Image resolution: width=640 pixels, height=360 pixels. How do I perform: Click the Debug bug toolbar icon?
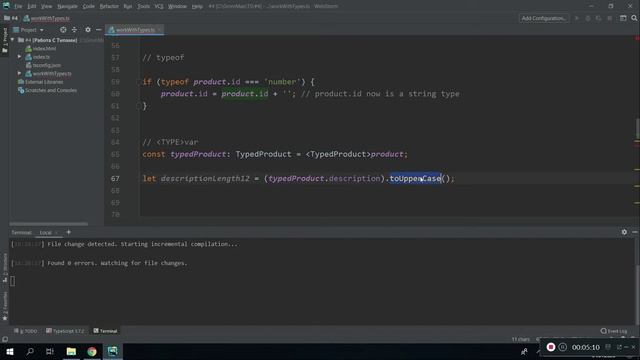point(588,18)
